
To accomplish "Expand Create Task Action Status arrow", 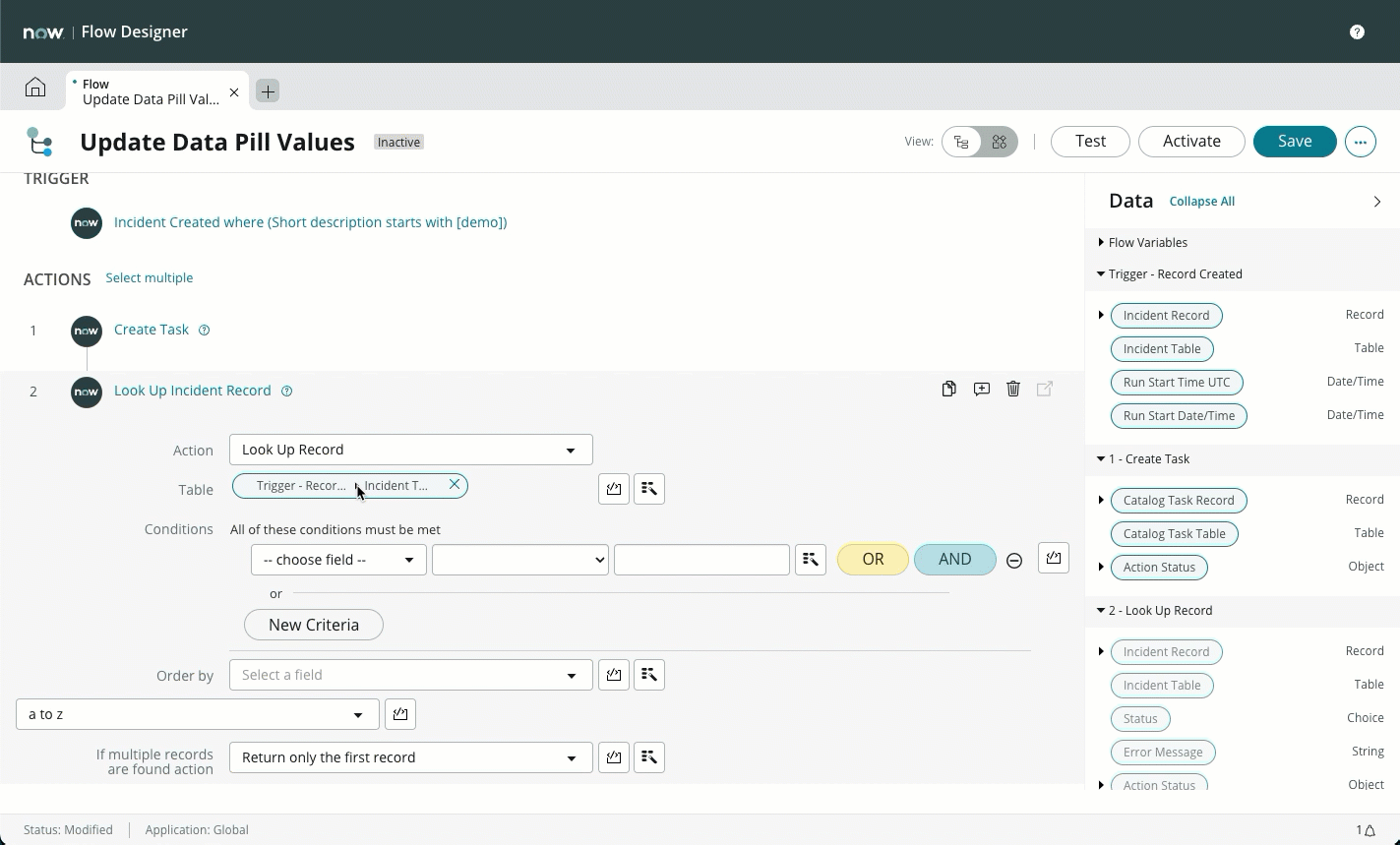I will pos(1101,568).
